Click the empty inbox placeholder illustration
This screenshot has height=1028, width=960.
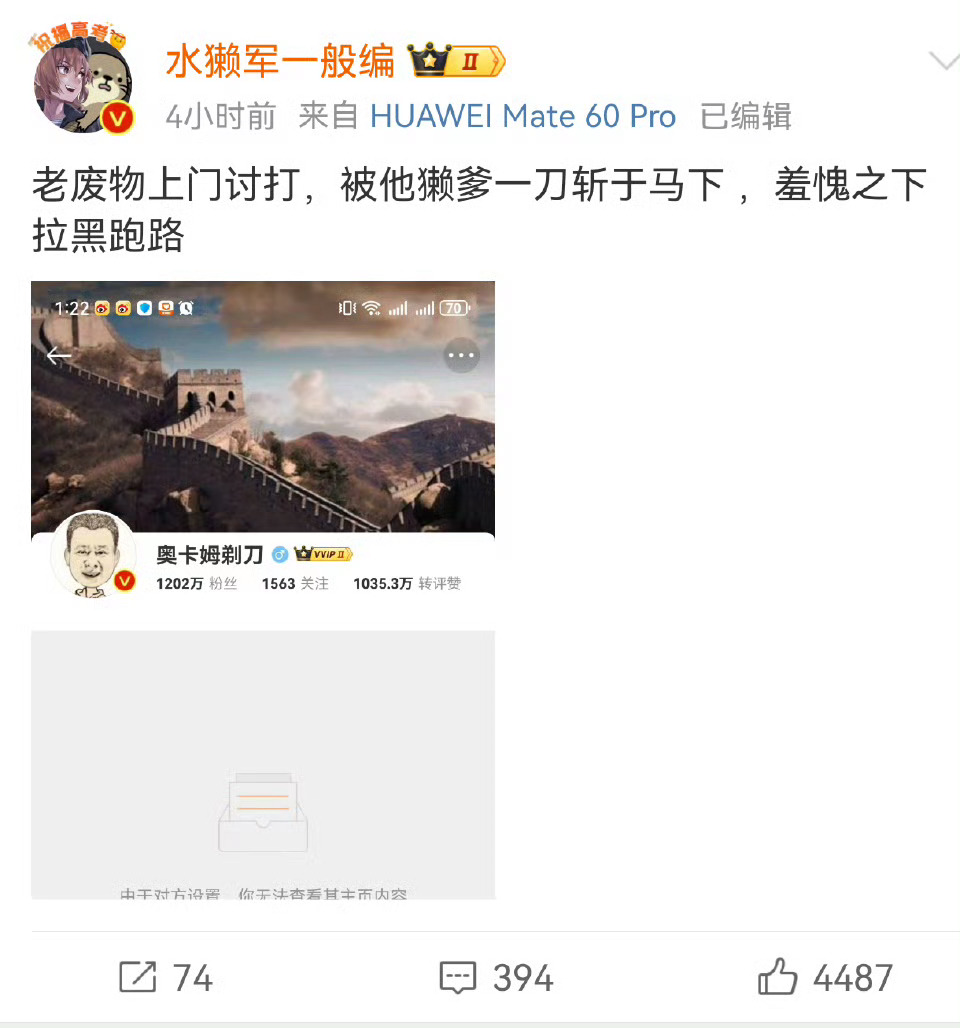[263, 812]
